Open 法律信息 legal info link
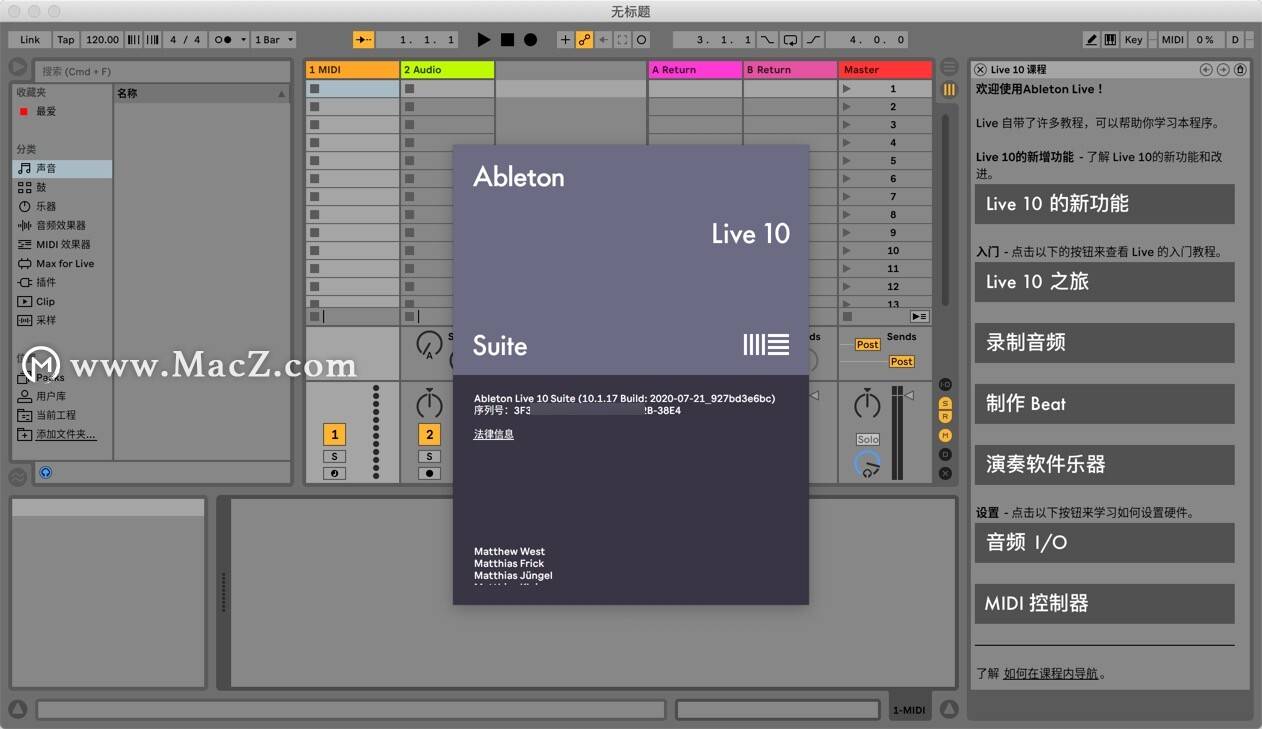Screen dimensions: 1262x729 click(494, 434)
